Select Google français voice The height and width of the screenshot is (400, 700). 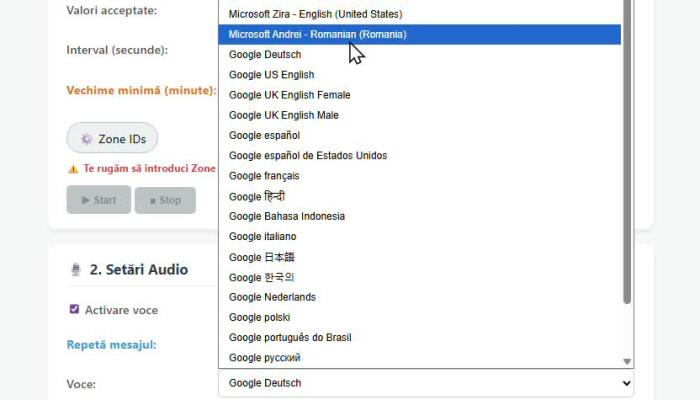click(420, 176)
